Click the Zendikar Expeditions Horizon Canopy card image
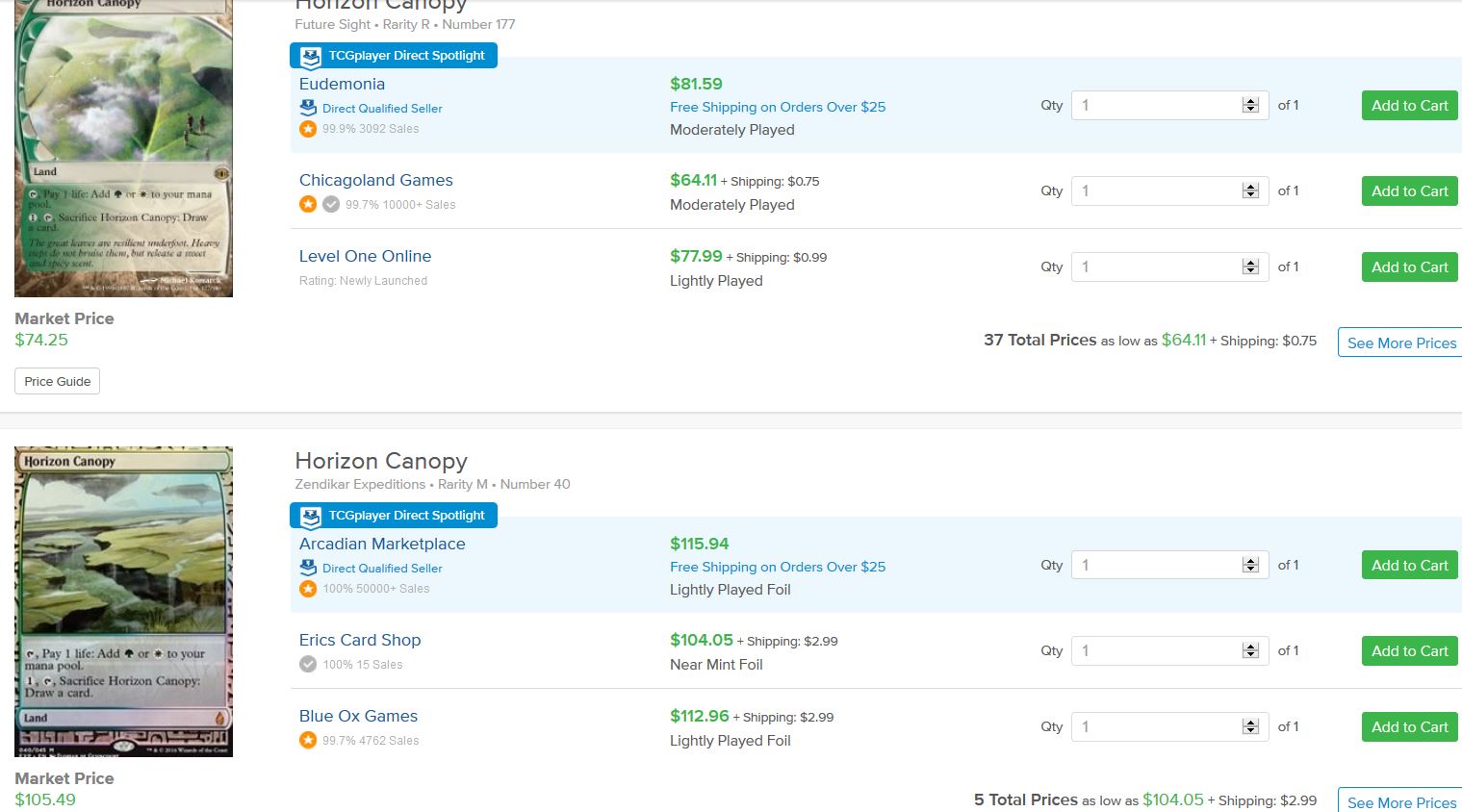 point(123,601)
